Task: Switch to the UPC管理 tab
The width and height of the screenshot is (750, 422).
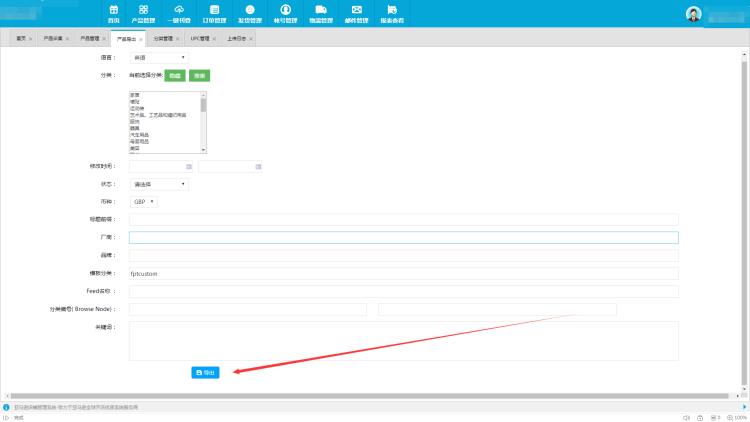Action: pyautogui.click(x=200, y=38)
